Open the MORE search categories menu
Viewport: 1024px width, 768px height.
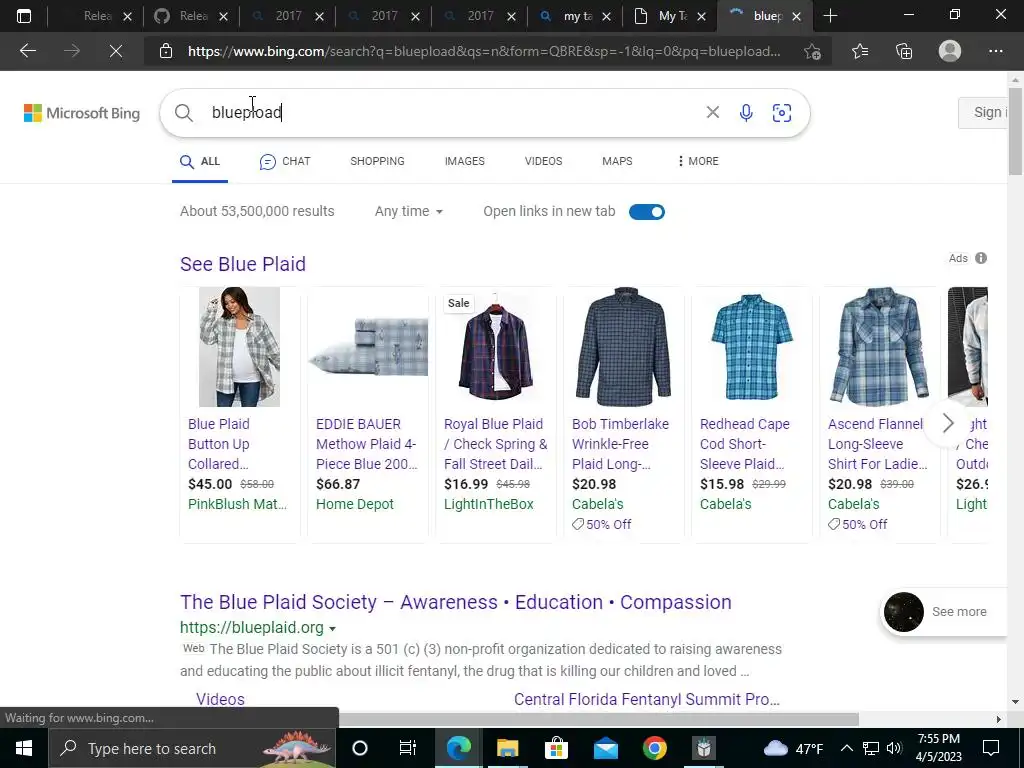tap(698, 161)
